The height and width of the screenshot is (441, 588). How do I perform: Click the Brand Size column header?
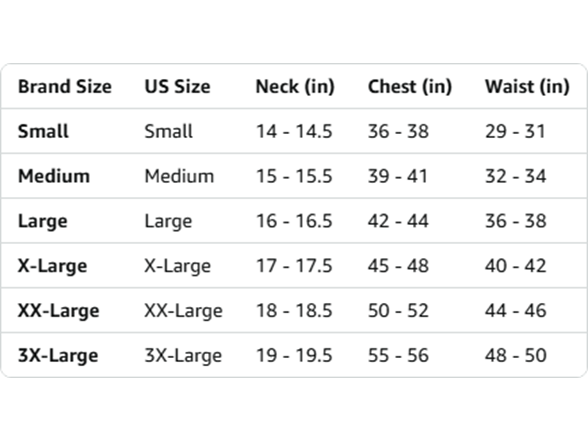[65, 87]
